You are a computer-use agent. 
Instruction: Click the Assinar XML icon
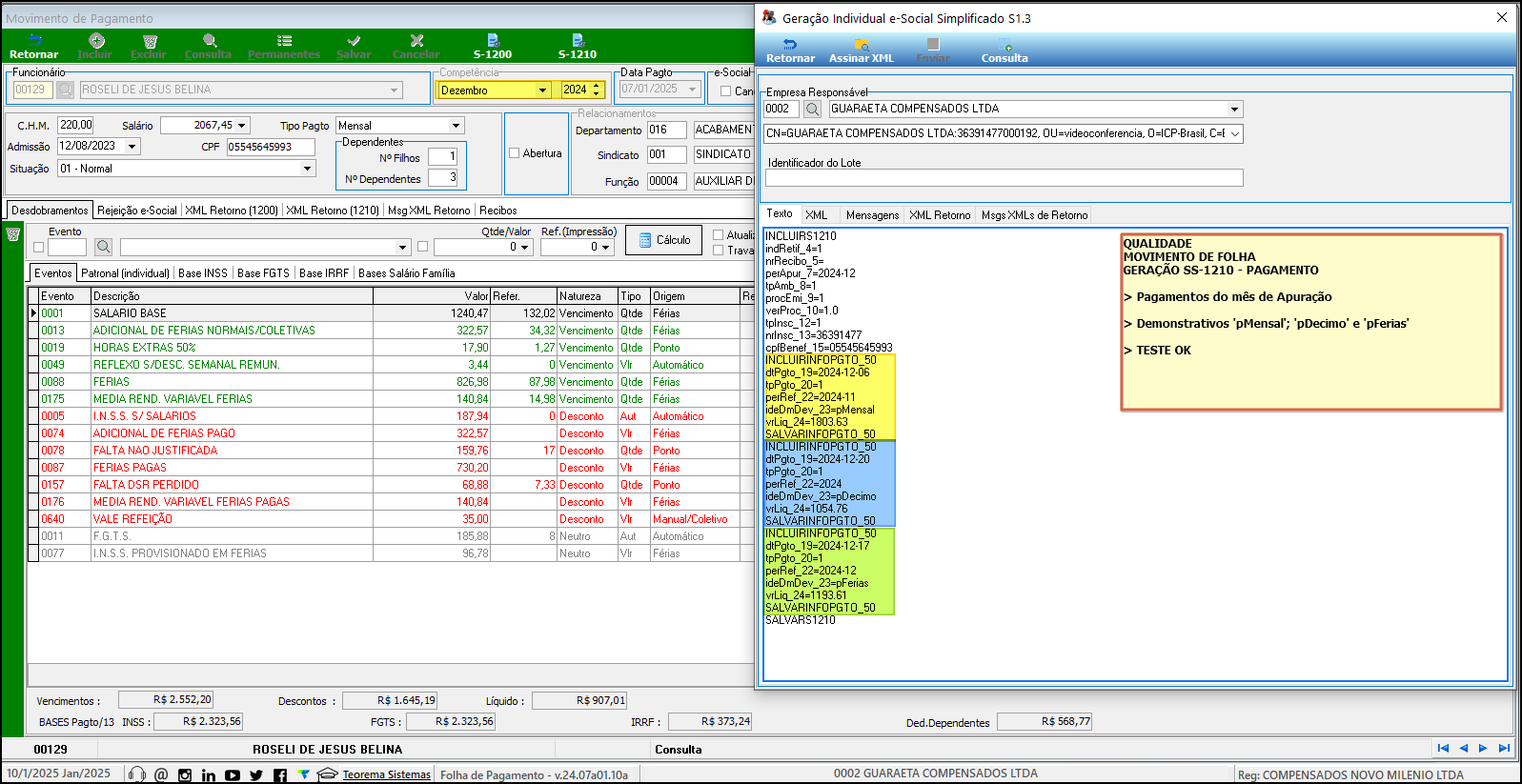862,51
